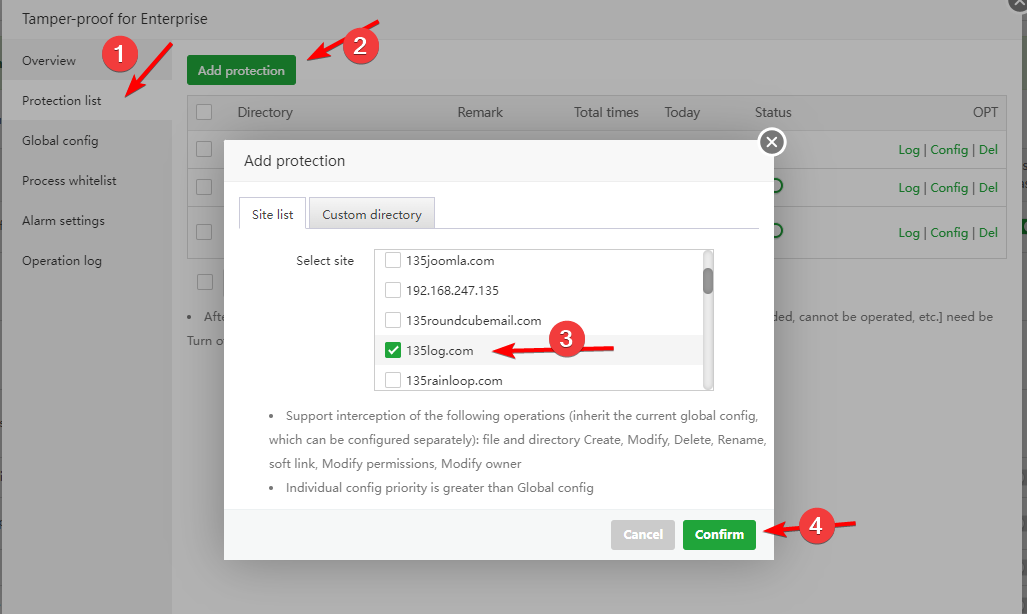Tick the 135rainloop.com checkbox
The image size is (1027, 614).
(393, 380)
